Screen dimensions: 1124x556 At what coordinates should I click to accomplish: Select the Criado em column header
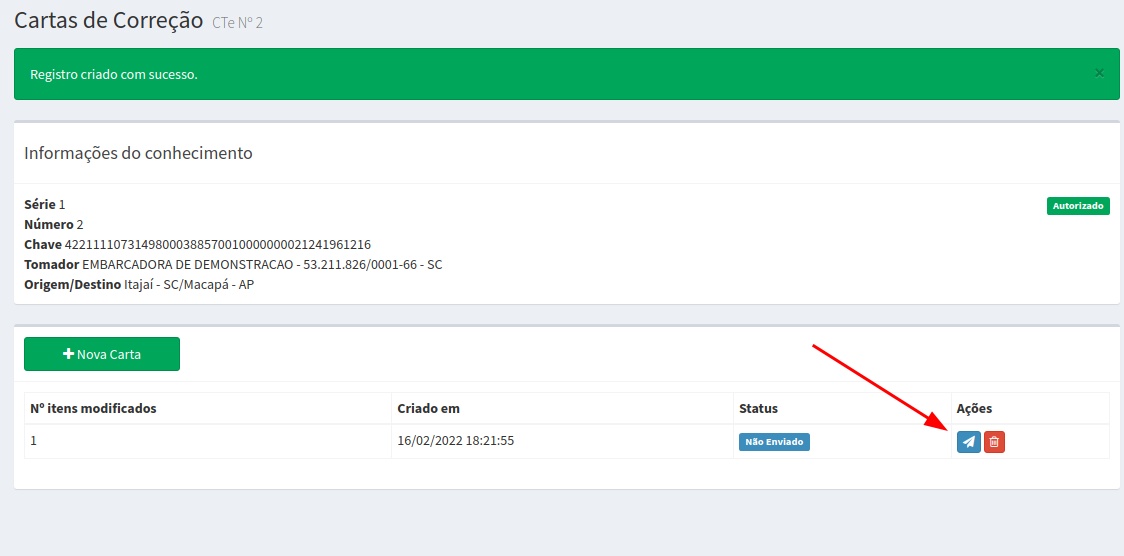coord(428,408)
